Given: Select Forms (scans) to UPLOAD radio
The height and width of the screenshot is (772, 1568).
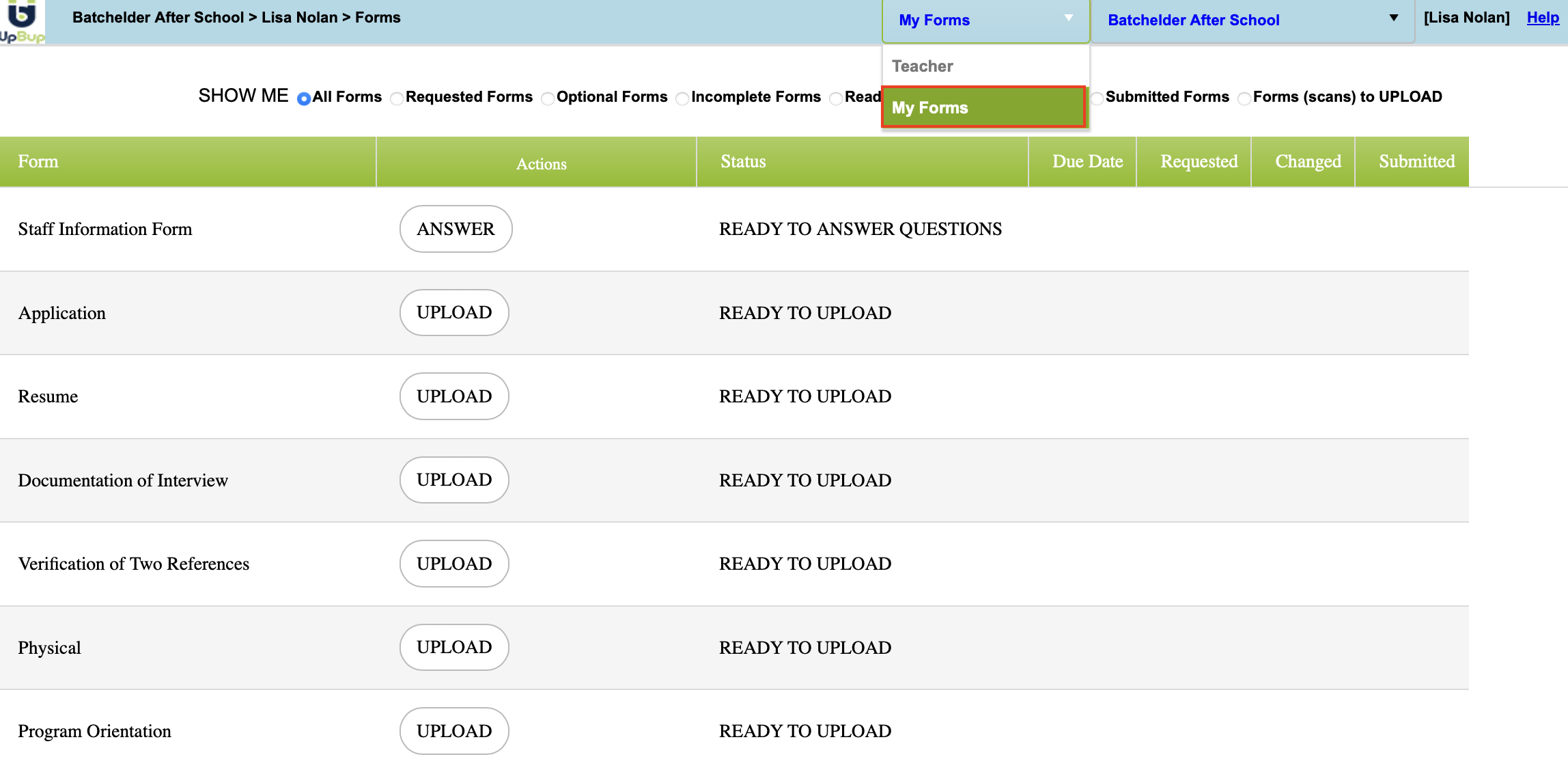Looking at the screenshot, I should coord(1244,98).
